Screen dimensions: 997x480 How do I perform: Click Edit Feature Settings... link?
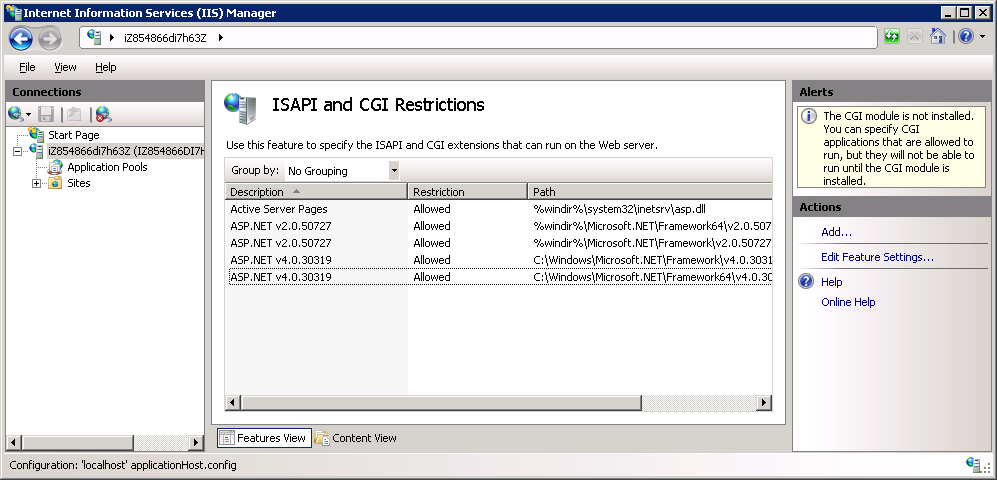(x=877, y=257)
